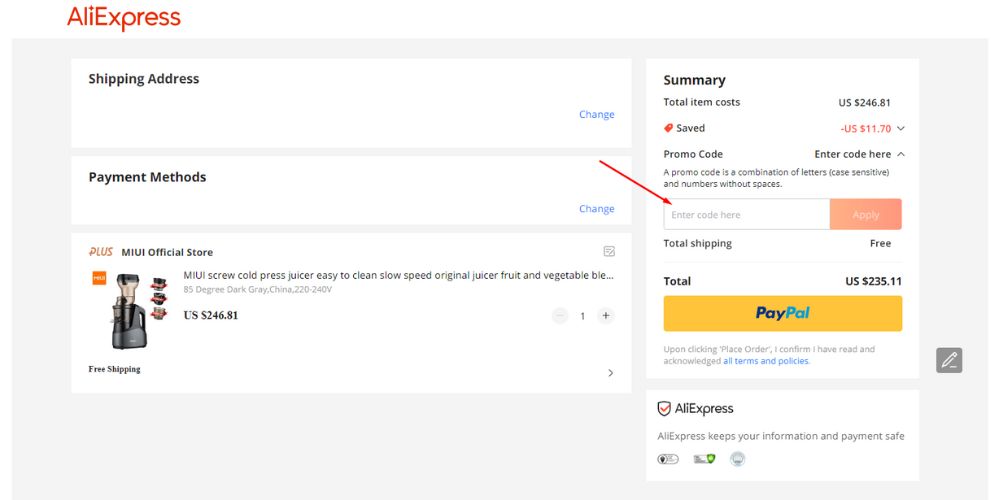Image resolution: width=1000 pixels, height=500 pixels.
Task: Click the 'Payment Methods' heading
Action: [x=147, y=177]
